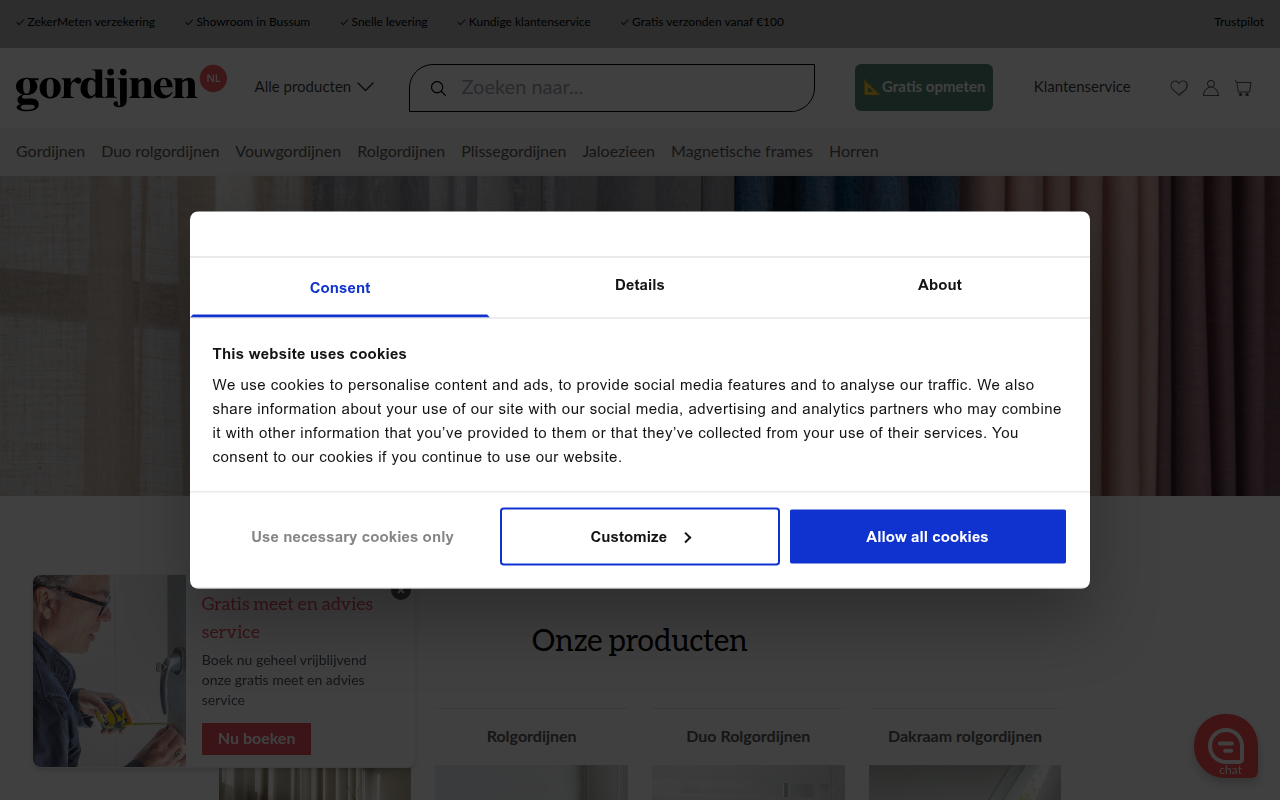This screenshot has height=800, width=1280.
Task: Open the Magnetische frames menu item
Action: click(742, 152)
